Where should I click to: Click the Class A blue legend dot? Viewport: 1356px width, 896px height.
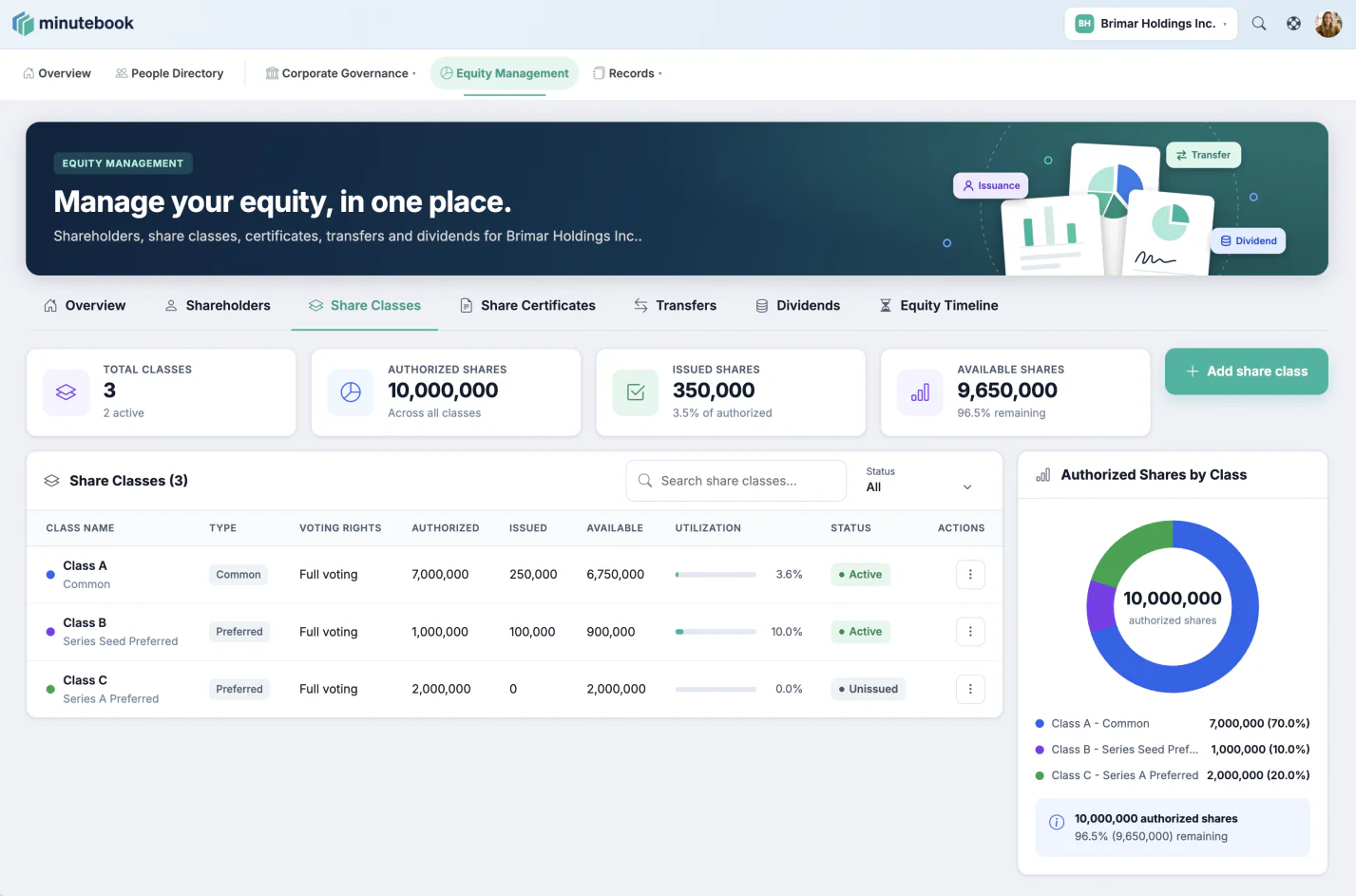[1040, 724]
